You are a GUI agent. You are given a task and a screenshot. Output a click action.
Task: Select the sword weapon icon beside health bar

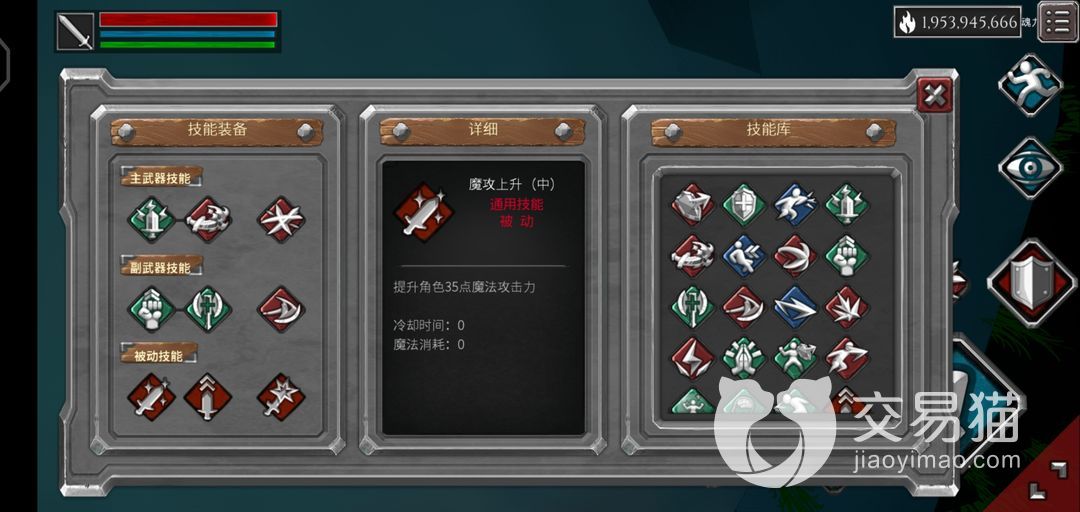click(75, 31)
